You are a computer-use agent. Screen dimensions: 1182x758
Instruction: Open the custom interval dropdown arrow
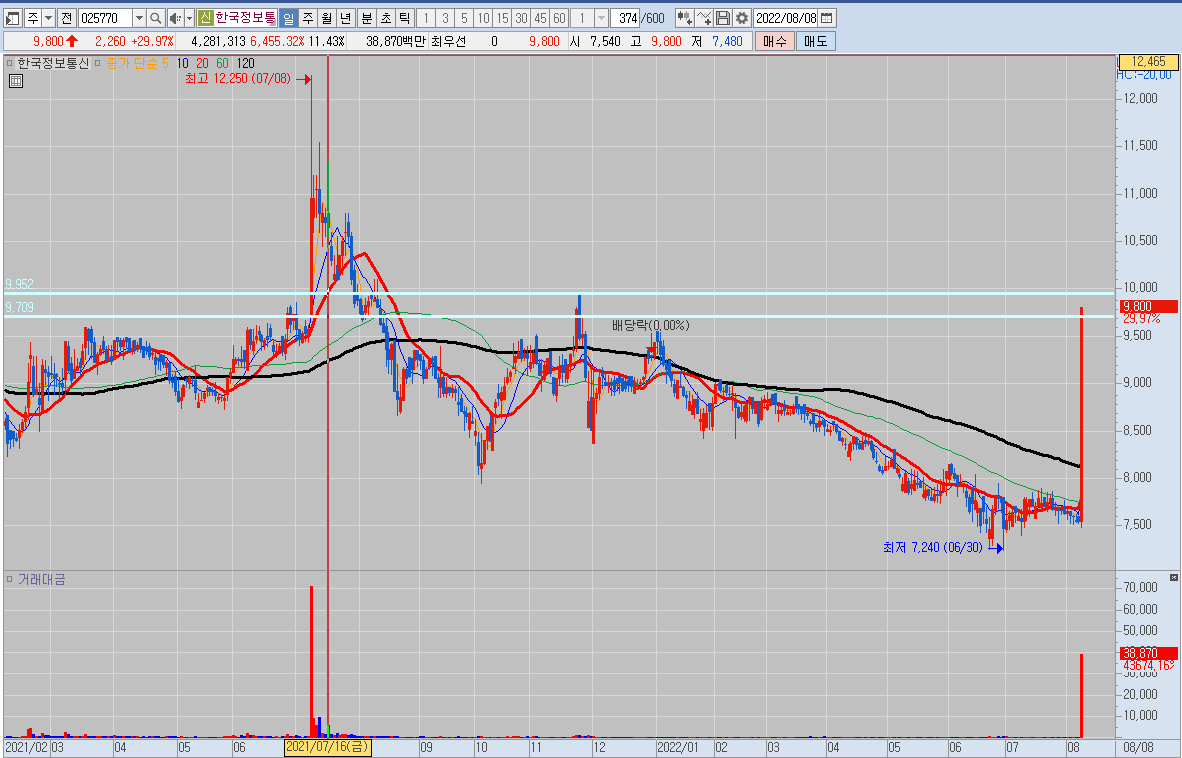point(601,18)
